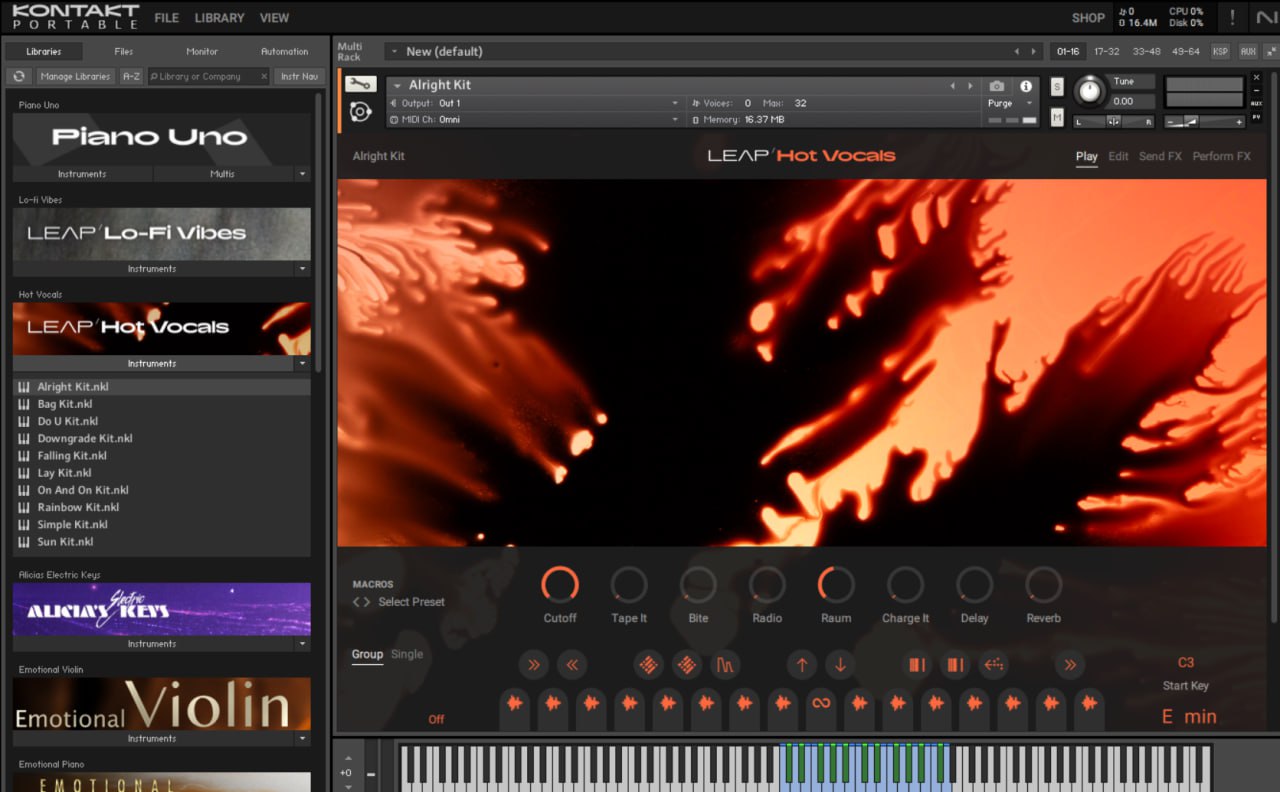This screenshot has width=1280, height=792.
Task: Click the first diamond pattern icon
Action: [648, 665]
